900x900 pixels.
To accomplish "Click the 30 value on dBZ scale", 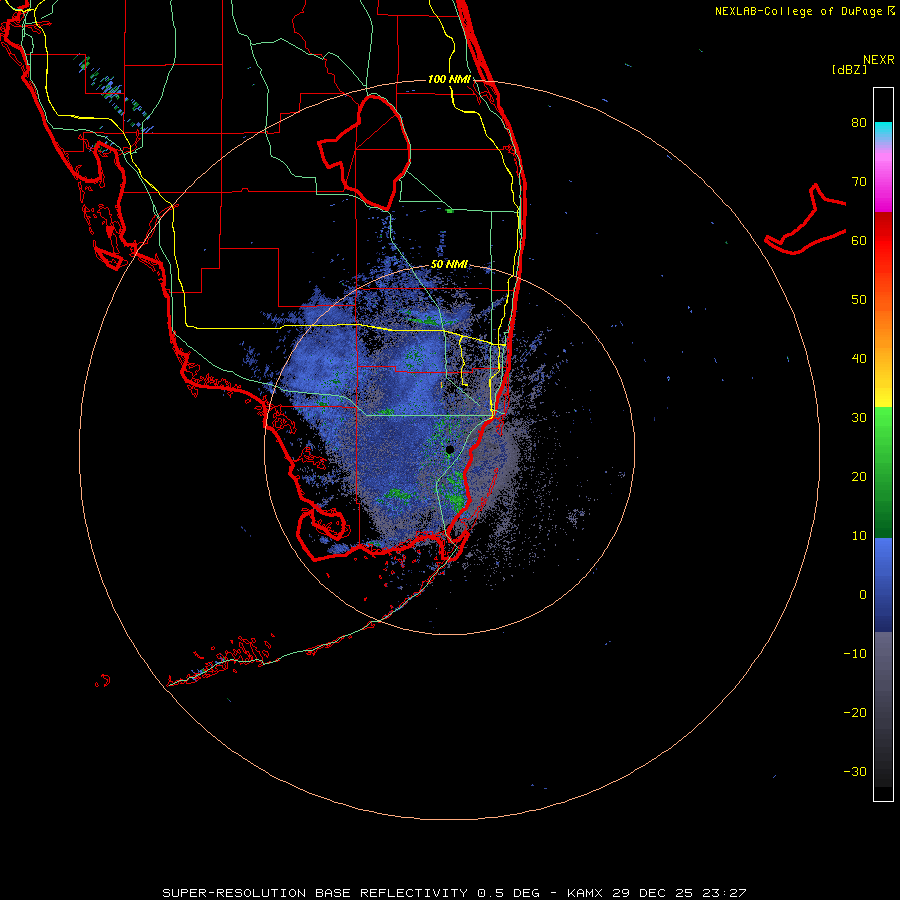I will (x=859, y=418).
